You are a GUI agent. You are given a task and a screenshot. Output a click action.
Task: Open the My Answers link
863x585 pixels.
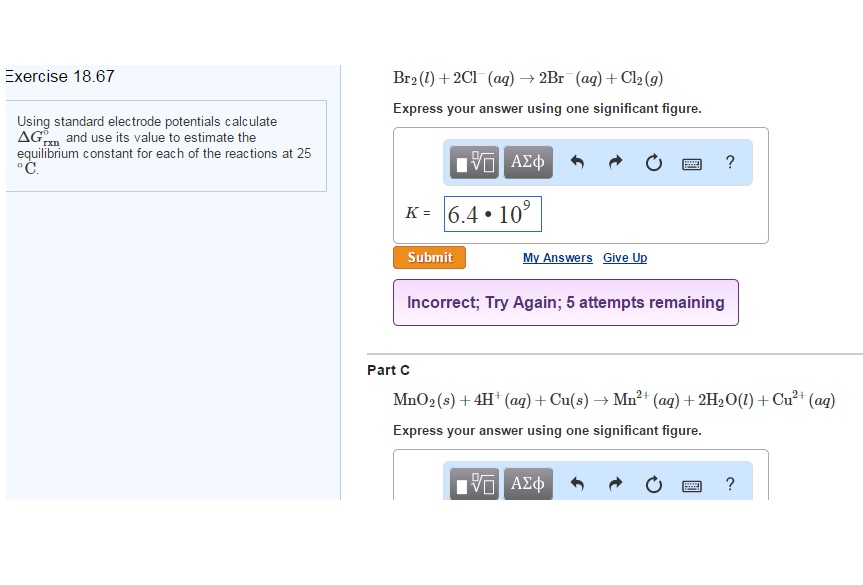[557, 257]
